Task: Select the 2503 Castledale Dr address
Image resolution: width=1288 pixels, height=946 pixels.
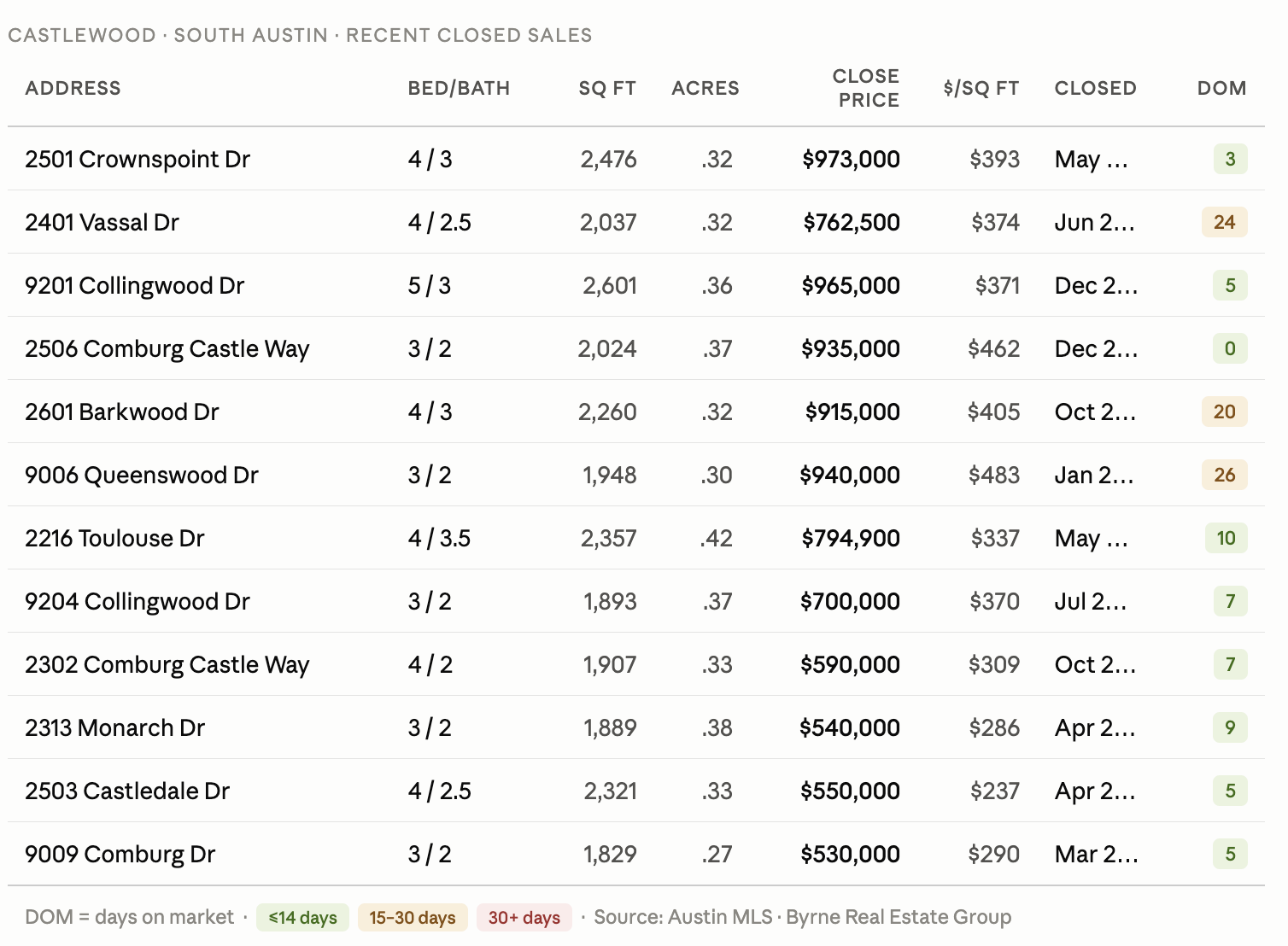Action: (126, 791)
